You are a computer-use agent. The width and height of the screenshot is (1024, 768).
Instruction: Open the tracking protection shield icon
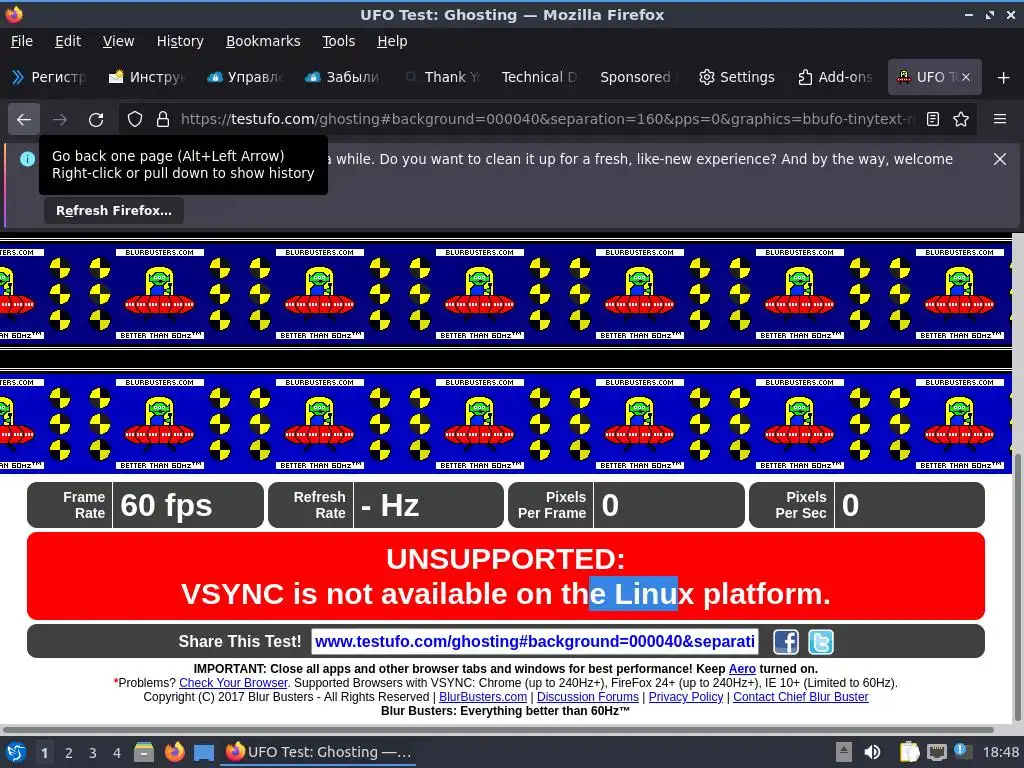pyautogui.click(x=135, y=120)
